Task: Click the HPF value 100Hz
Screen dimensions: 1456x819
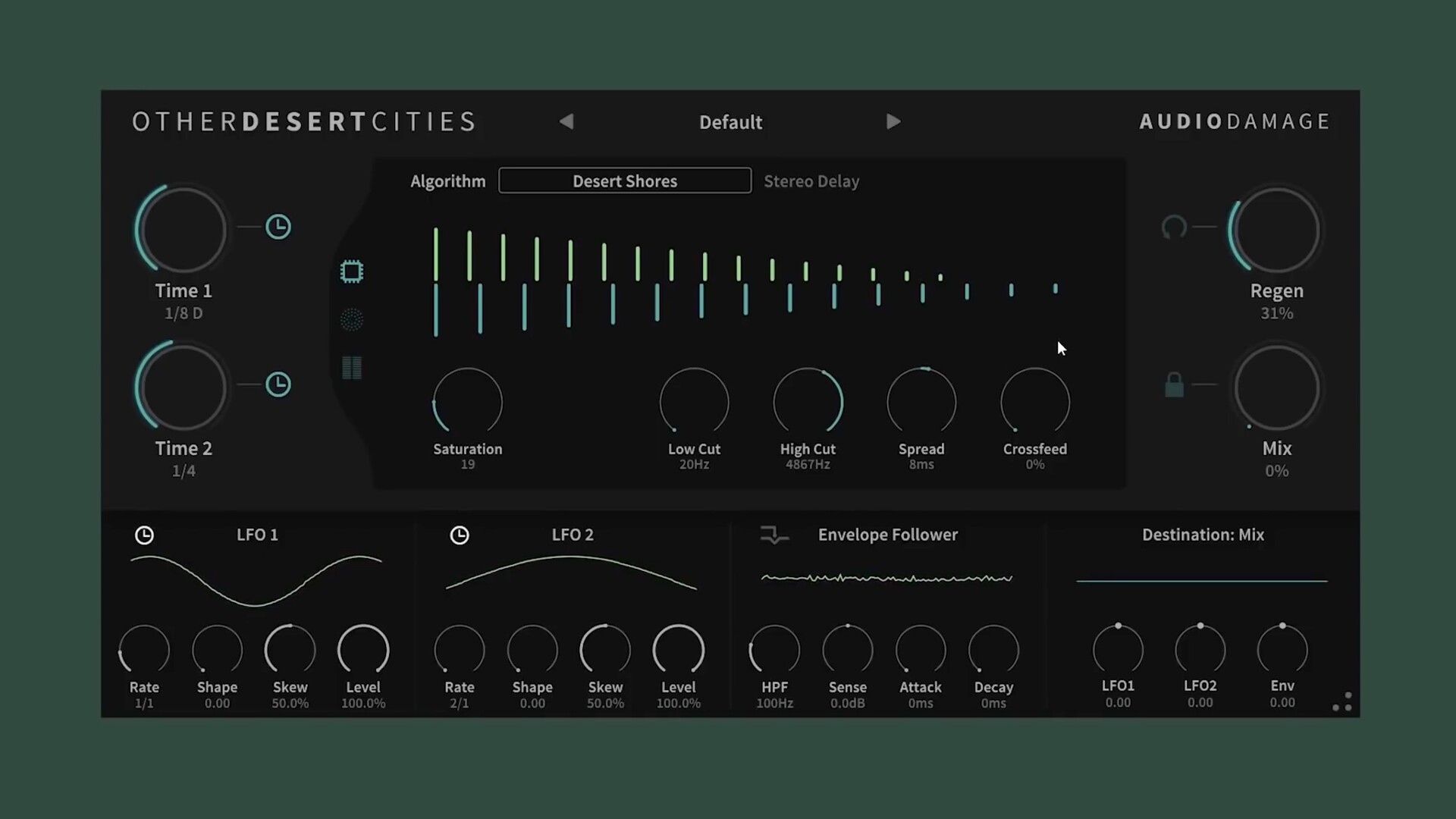Action: pos(774,704)
